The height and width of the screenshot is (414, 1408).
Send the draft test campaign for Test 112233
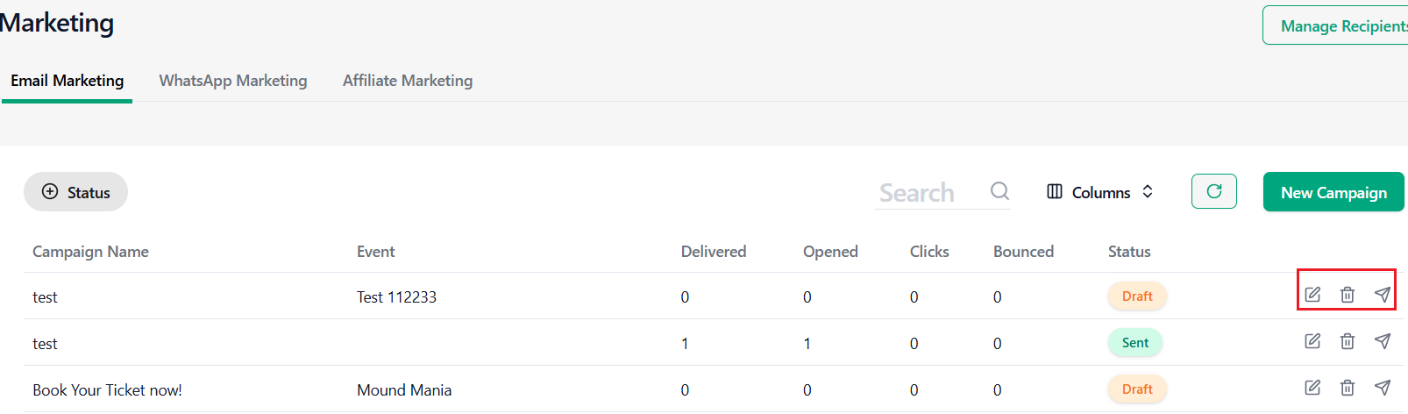[1382, 295]
